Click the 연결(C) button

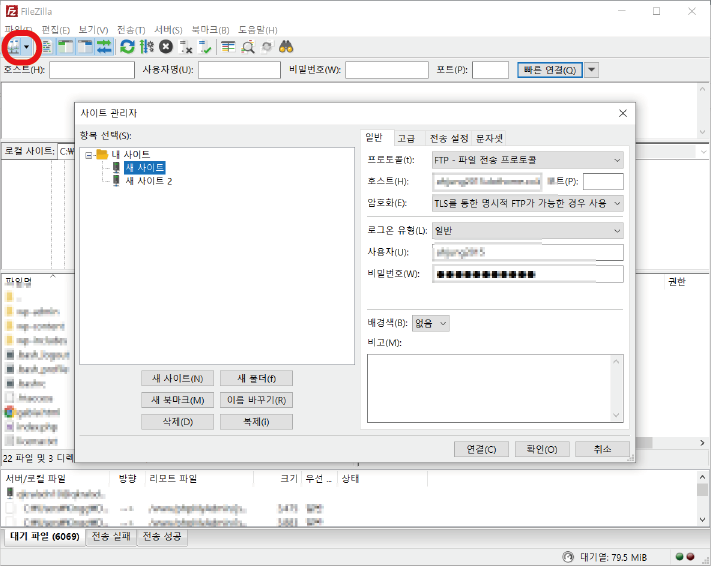pos(481,449)
